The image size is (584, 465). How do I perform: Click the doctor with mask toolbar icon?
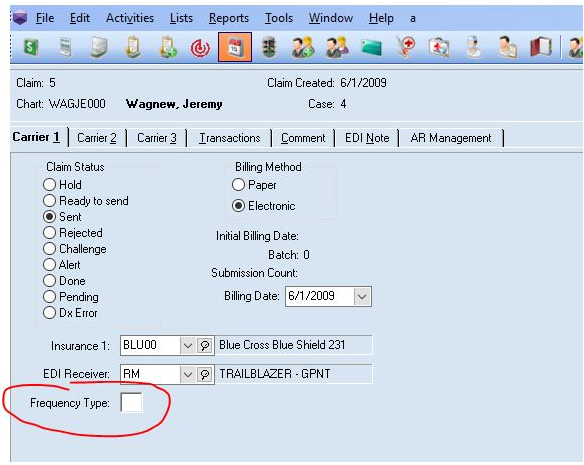473,47
